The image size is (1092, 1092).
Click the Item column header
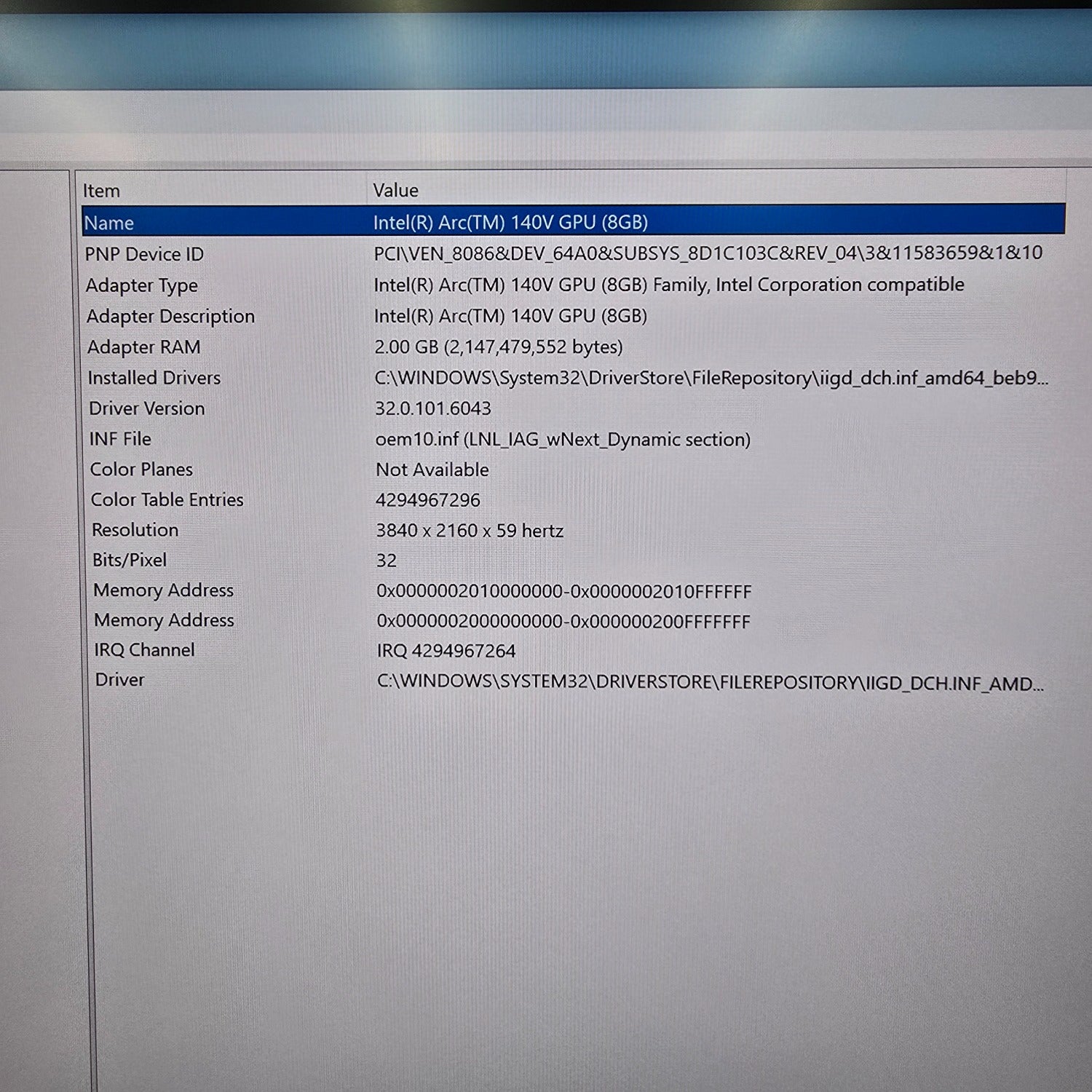tap(101, 191)
